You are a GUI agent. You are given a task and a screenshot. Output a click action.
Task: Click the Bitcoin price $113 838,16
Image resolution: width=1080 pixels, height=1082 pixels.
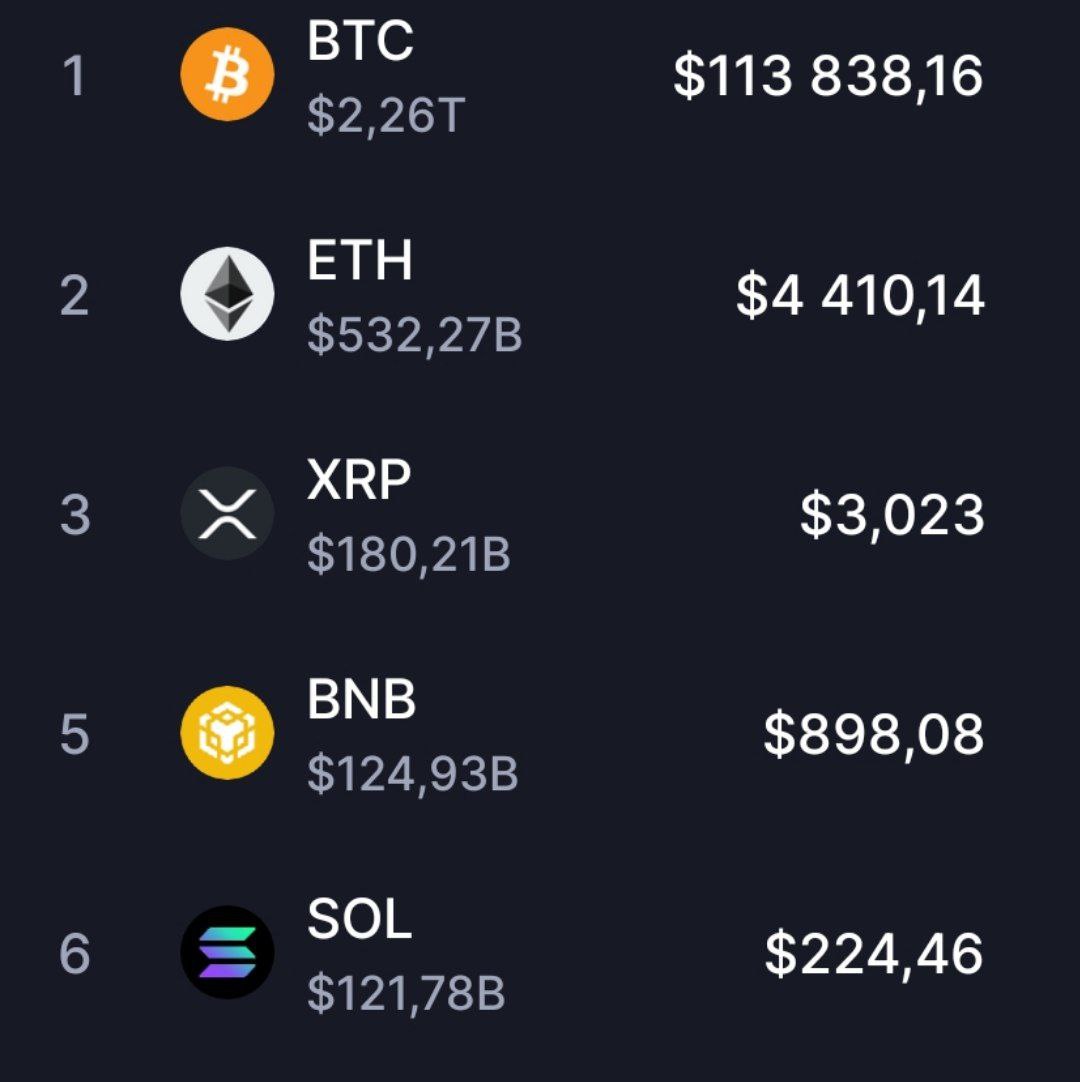(x=828, y=76)
